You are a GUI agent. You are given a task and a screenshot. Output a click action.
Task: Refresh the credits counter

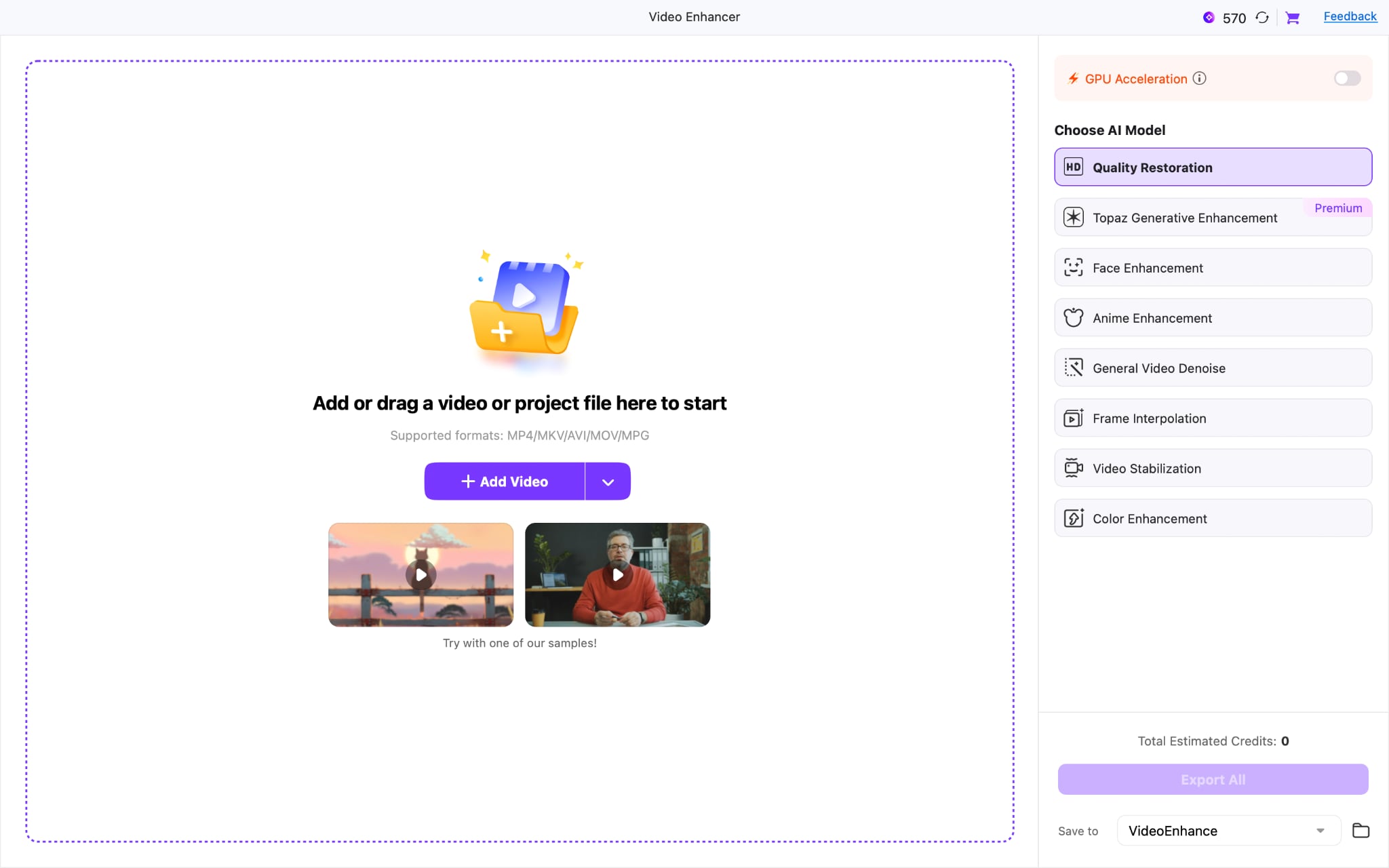point(1262,17)
